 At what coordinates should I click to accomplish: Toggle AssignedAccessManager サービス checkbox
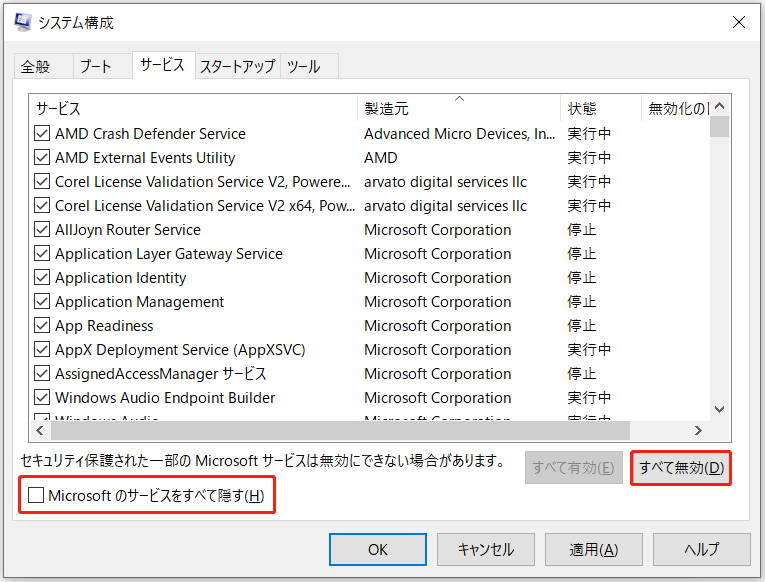42,373
